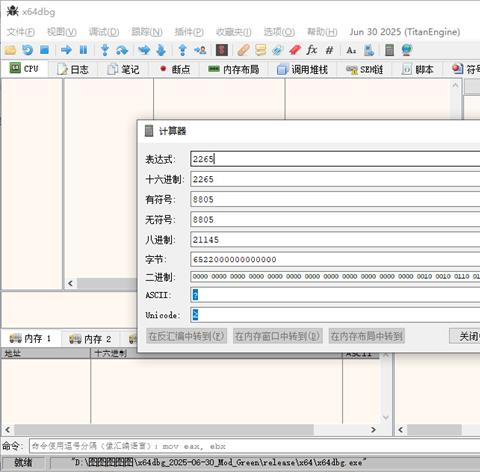Click the dump horizontal scrollbar left arrow
This screenshot has height=472, width=480.
pos(7,430)
